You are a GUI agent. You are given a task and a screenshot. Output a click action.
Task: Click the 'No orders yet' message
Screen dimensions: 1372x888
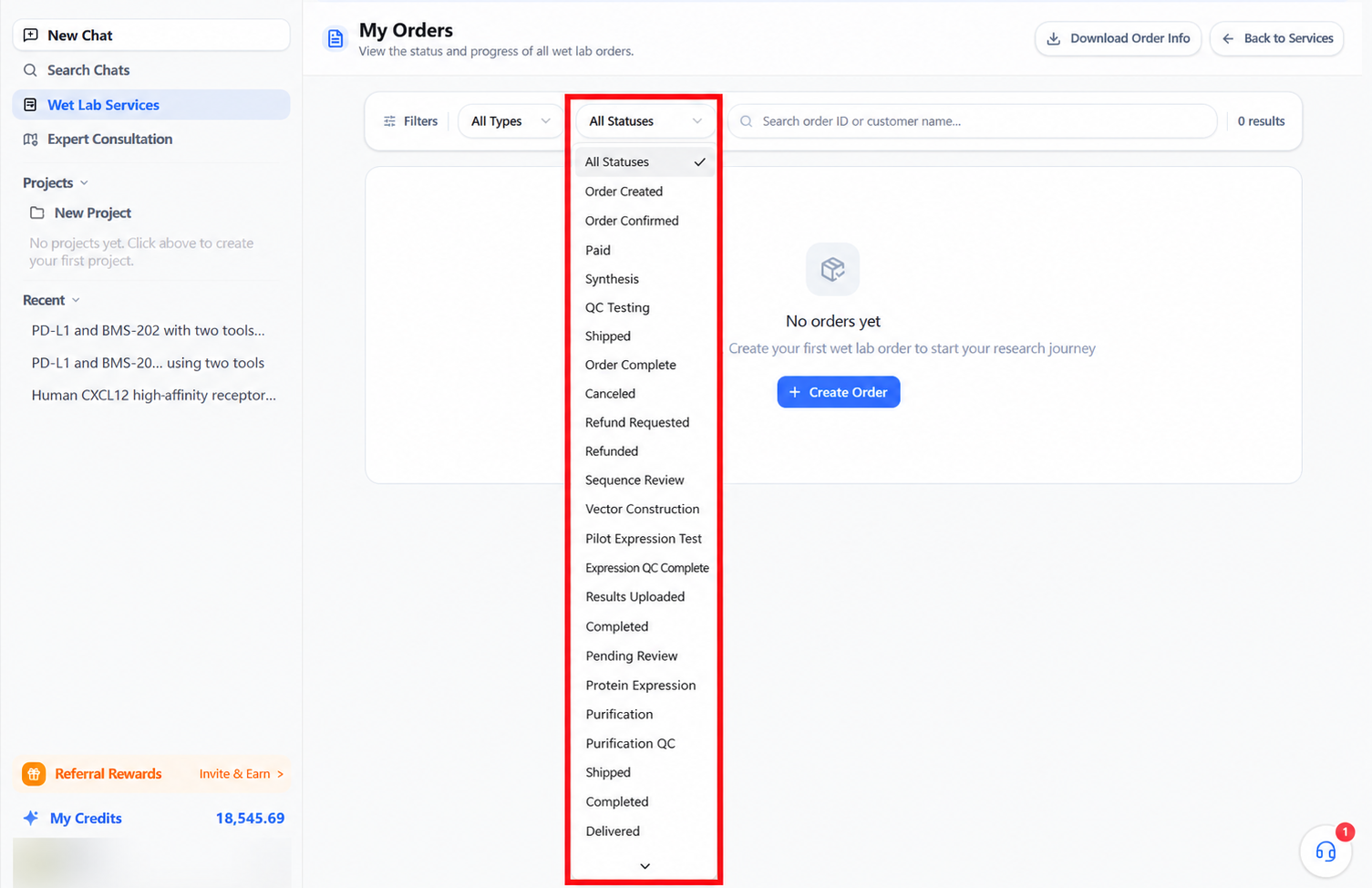point(833,321)
